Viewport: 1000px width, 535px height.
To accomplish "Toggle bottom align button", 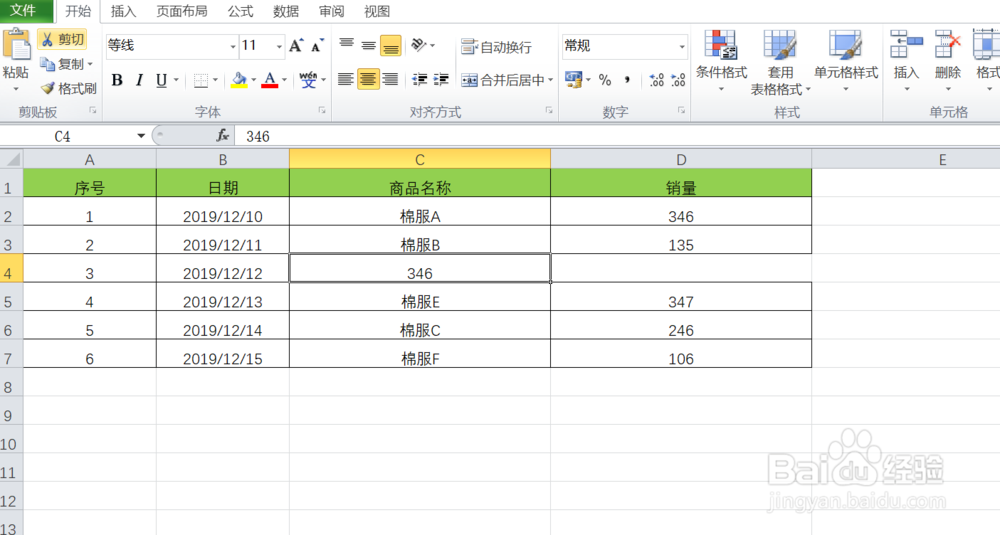I will 390,45.
